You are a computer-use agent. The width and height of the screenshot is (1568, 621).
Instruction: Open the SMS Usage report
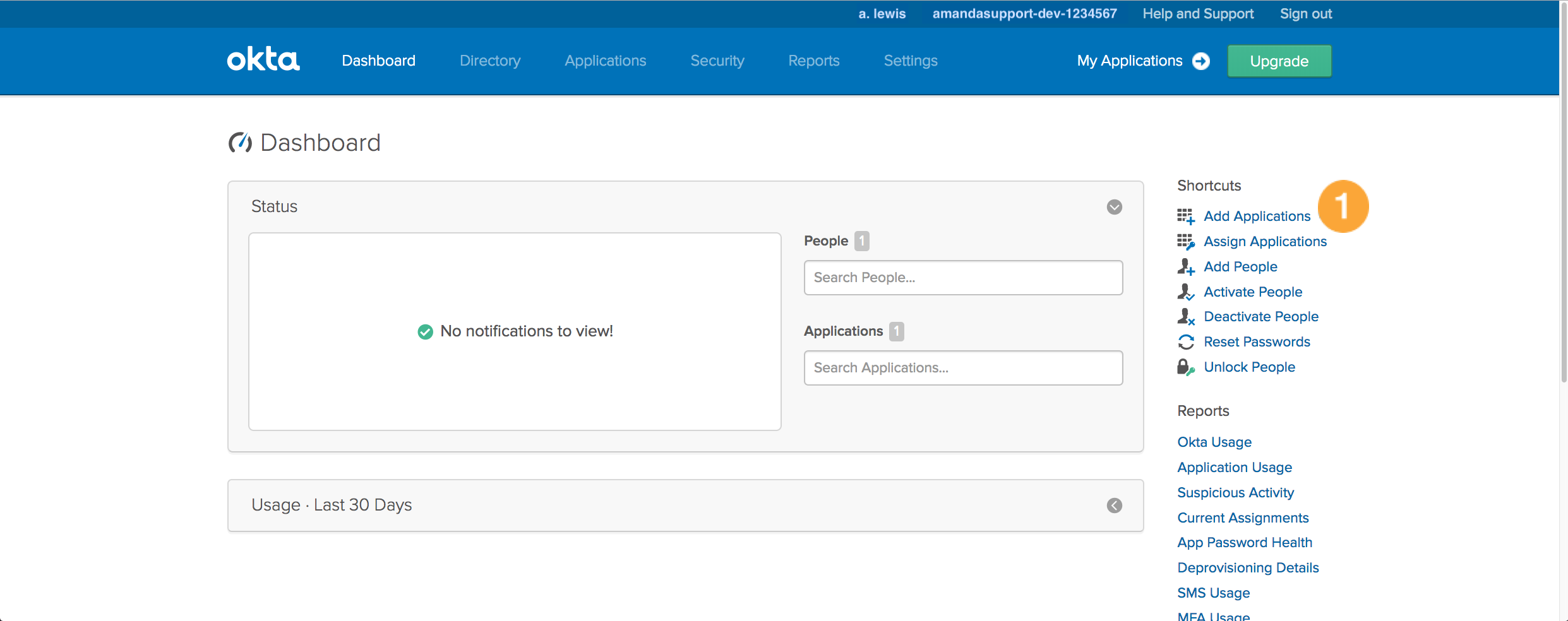[x=1213, y=593]
